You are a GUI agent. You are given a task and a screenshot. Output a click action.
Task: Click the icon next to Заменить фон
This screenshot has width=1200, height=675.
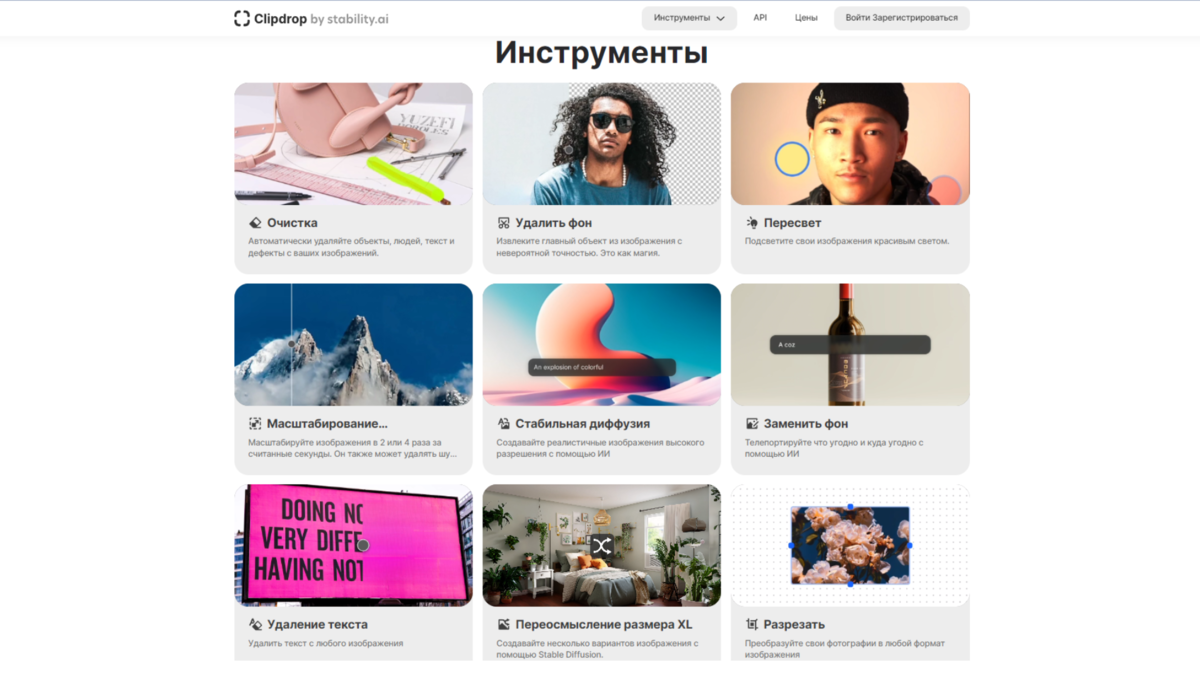point(752,424)
